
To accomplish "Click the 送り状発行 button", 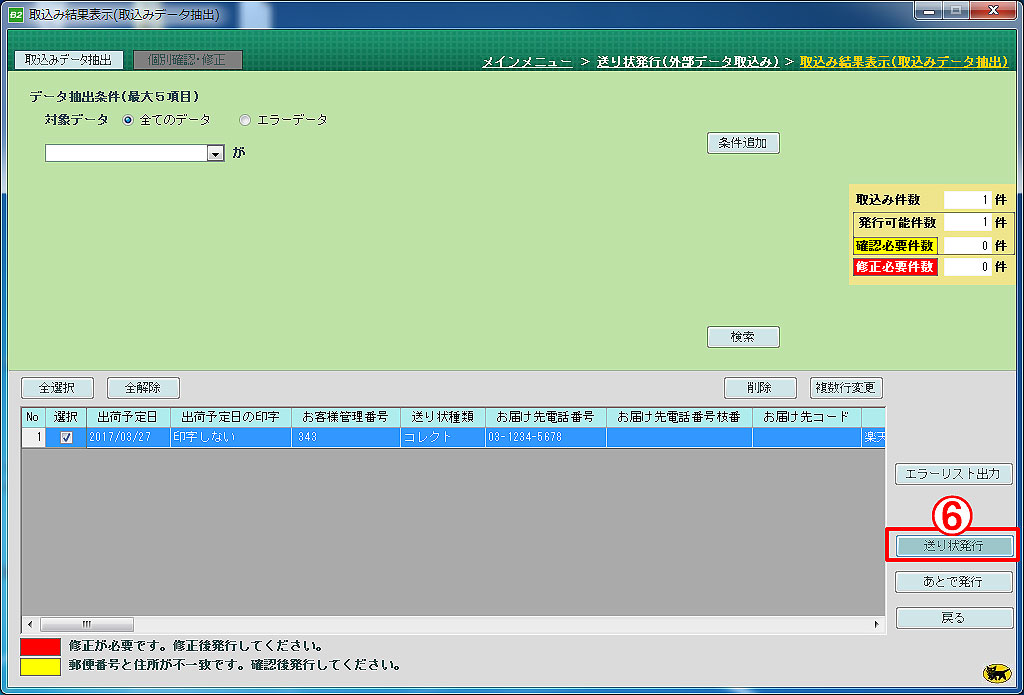I will (x=954, y=546).
